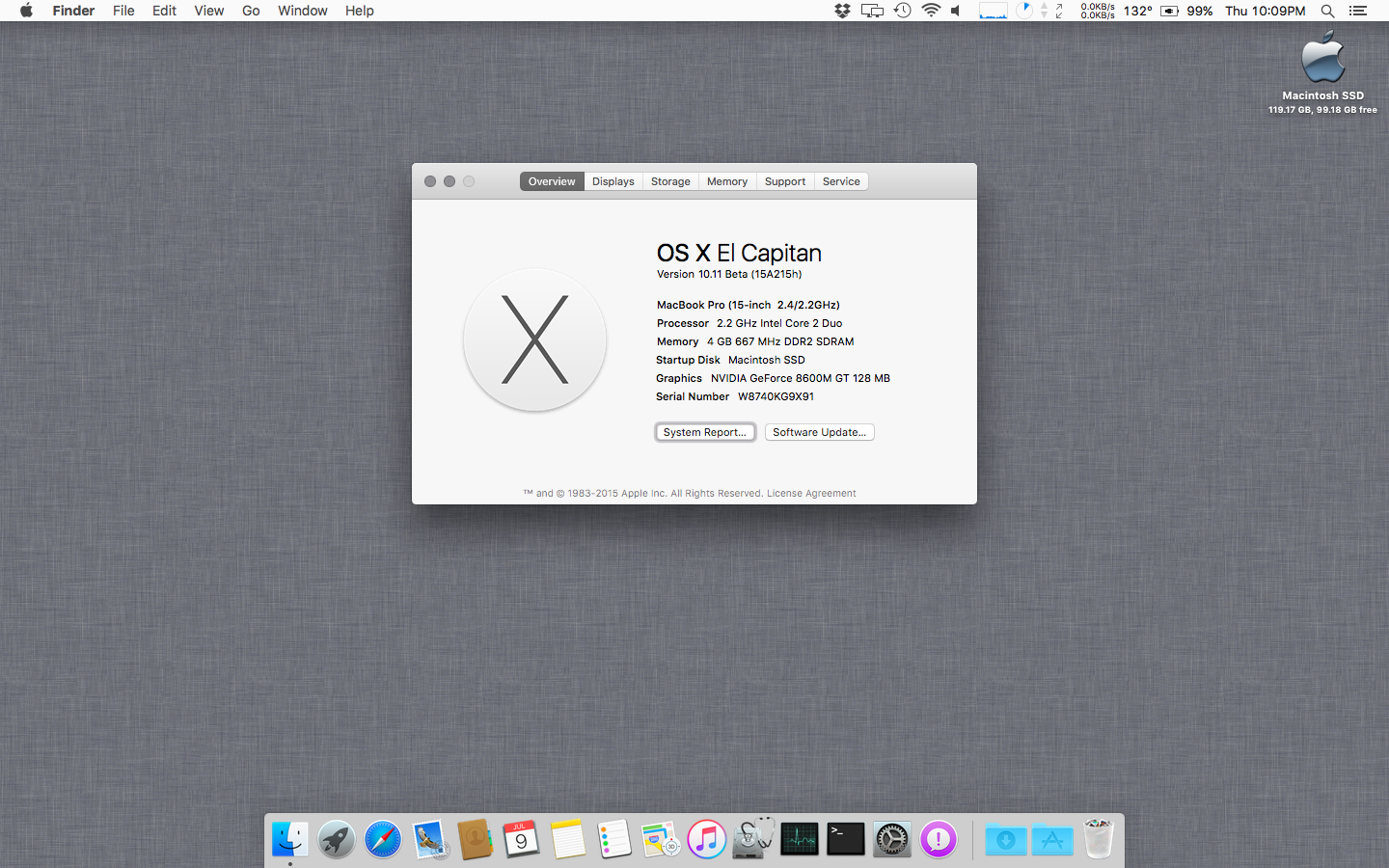Open Maps icon in Dock

pyautogui.click(x=660, y=839)
